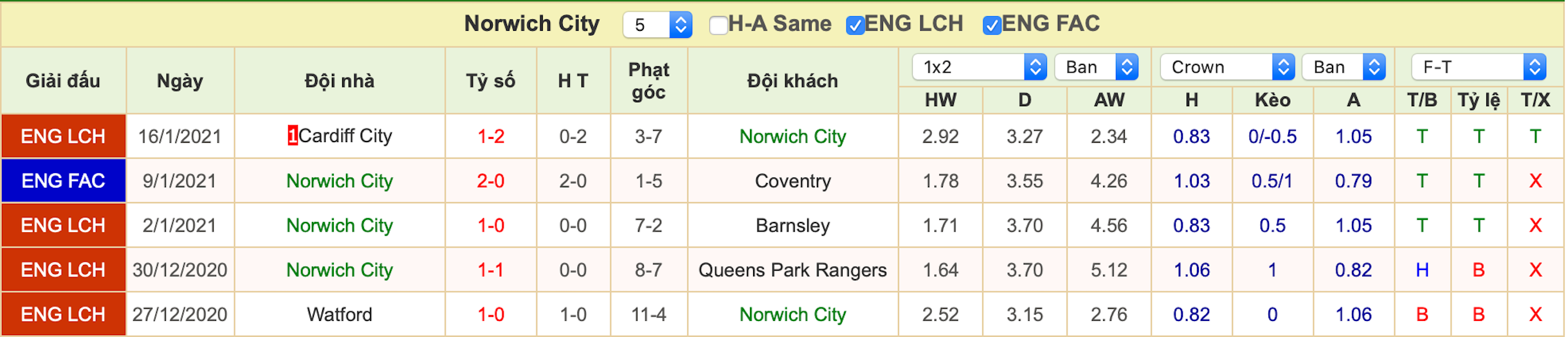
Task: Open the Ban dropdown next to 1x2
Action: click(1096, 67)
